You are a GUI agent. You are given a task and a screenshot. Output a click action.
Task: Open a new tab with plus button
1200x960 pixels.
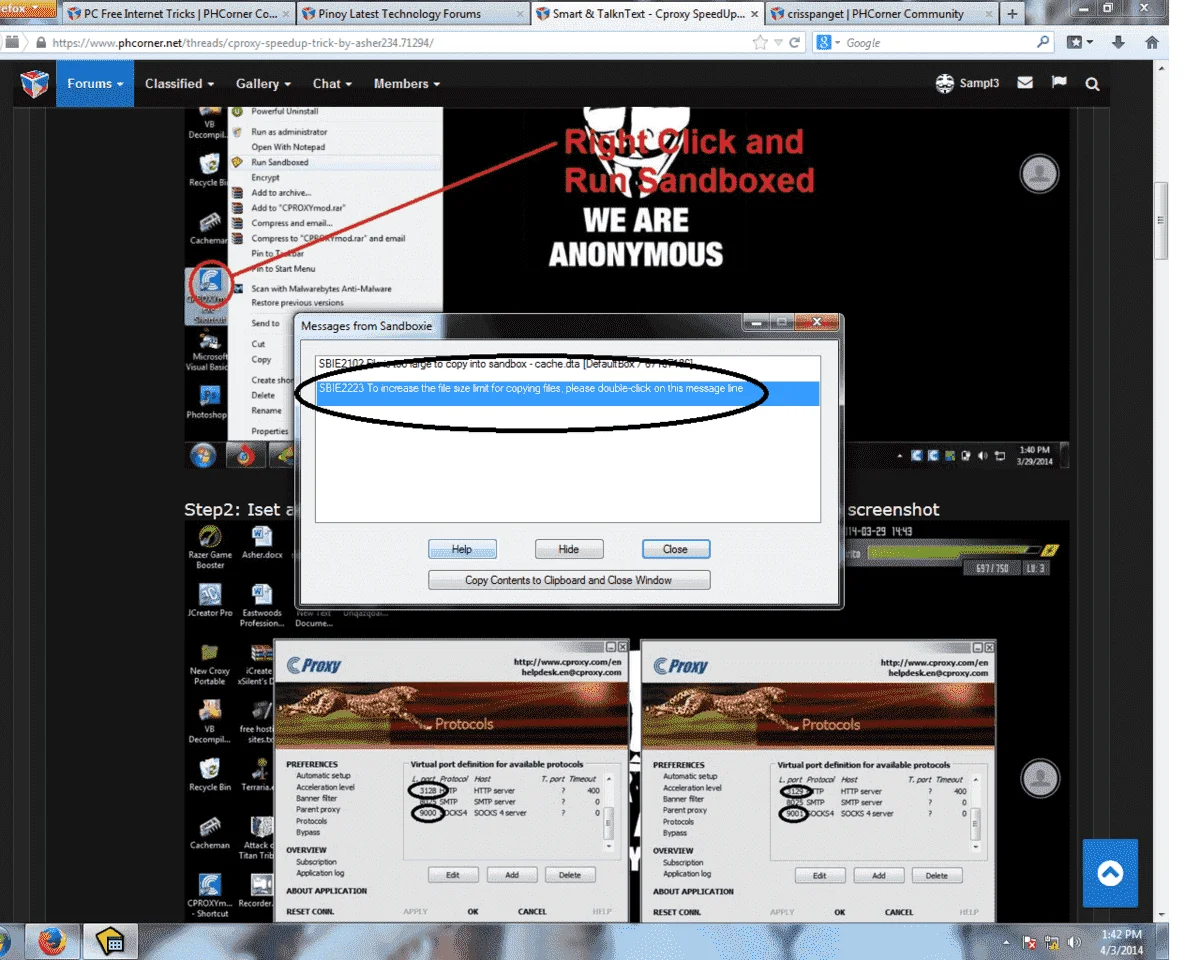pyautogui.click(x=1012, y=14)
